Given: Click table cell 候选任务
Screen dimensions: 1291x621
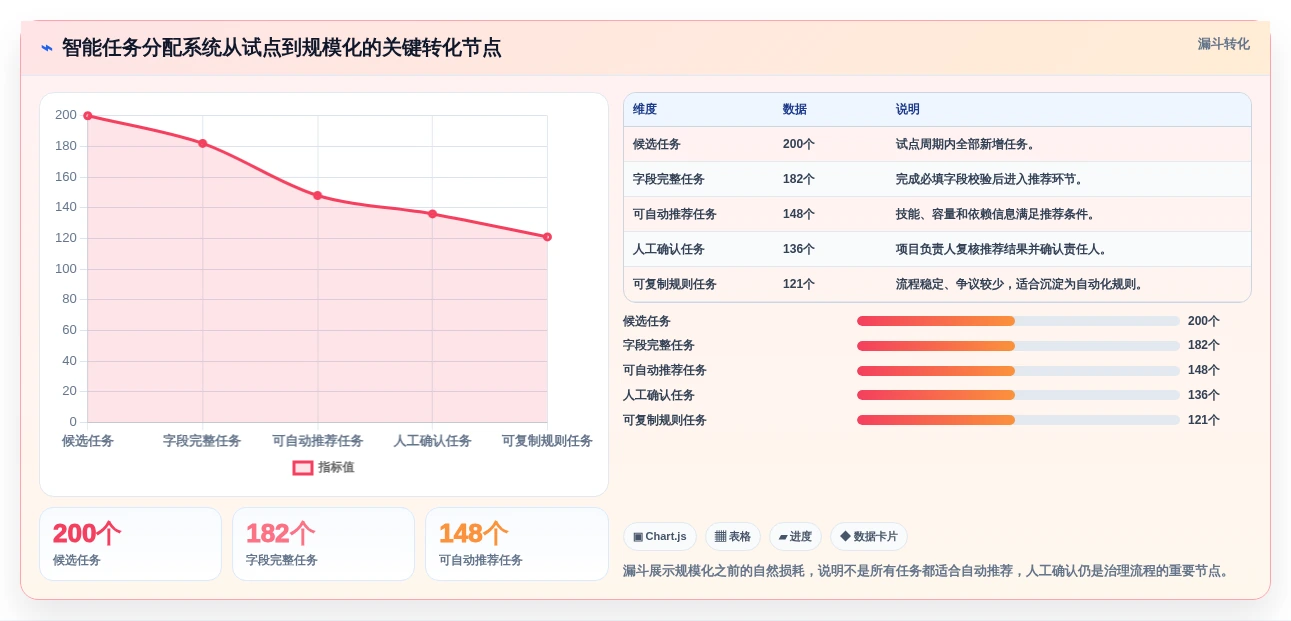Looking at the screenshot, I should coord(657,144).
